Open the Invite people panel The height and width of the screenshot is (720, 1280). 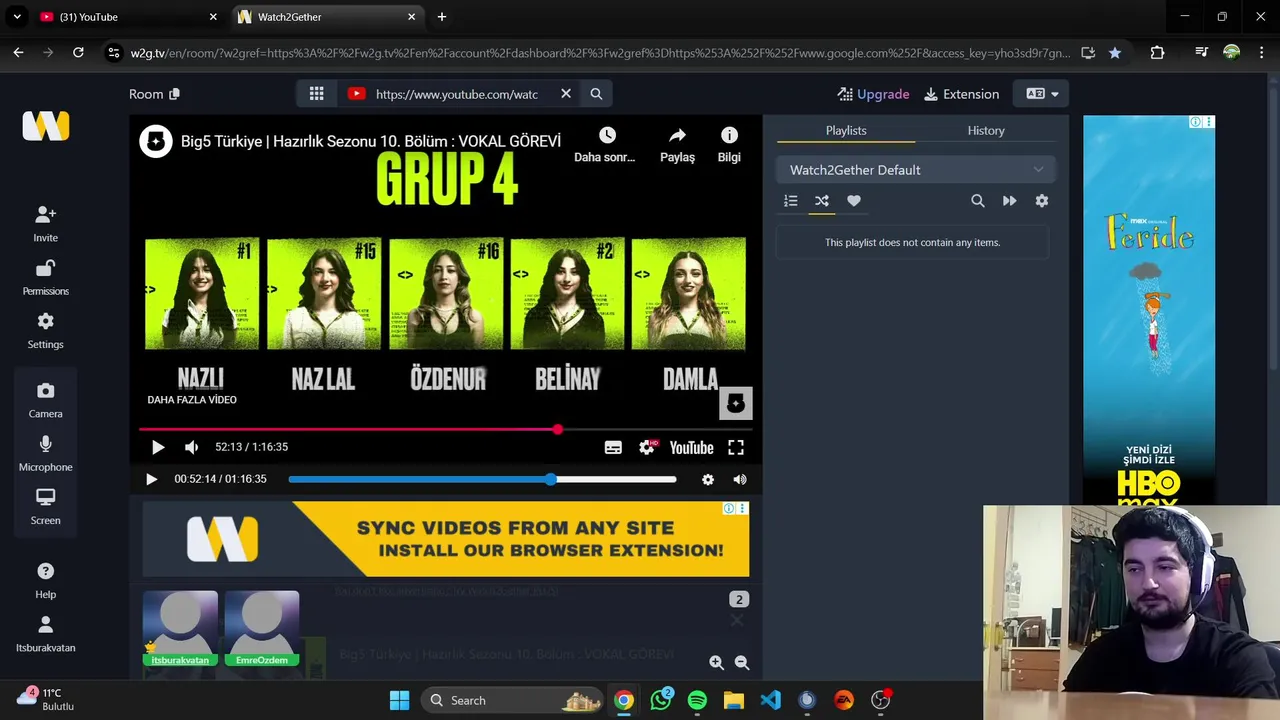click(x=45, y=223)
